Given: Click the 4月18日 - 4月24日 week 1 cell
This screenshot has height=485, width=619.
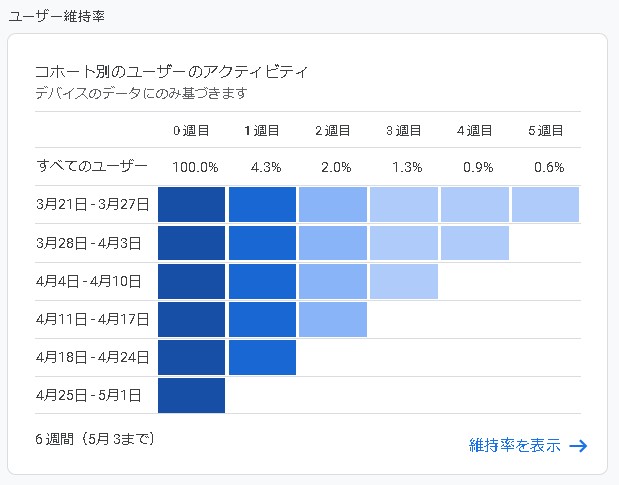Looking at the screenshot, I should (262, 357).
